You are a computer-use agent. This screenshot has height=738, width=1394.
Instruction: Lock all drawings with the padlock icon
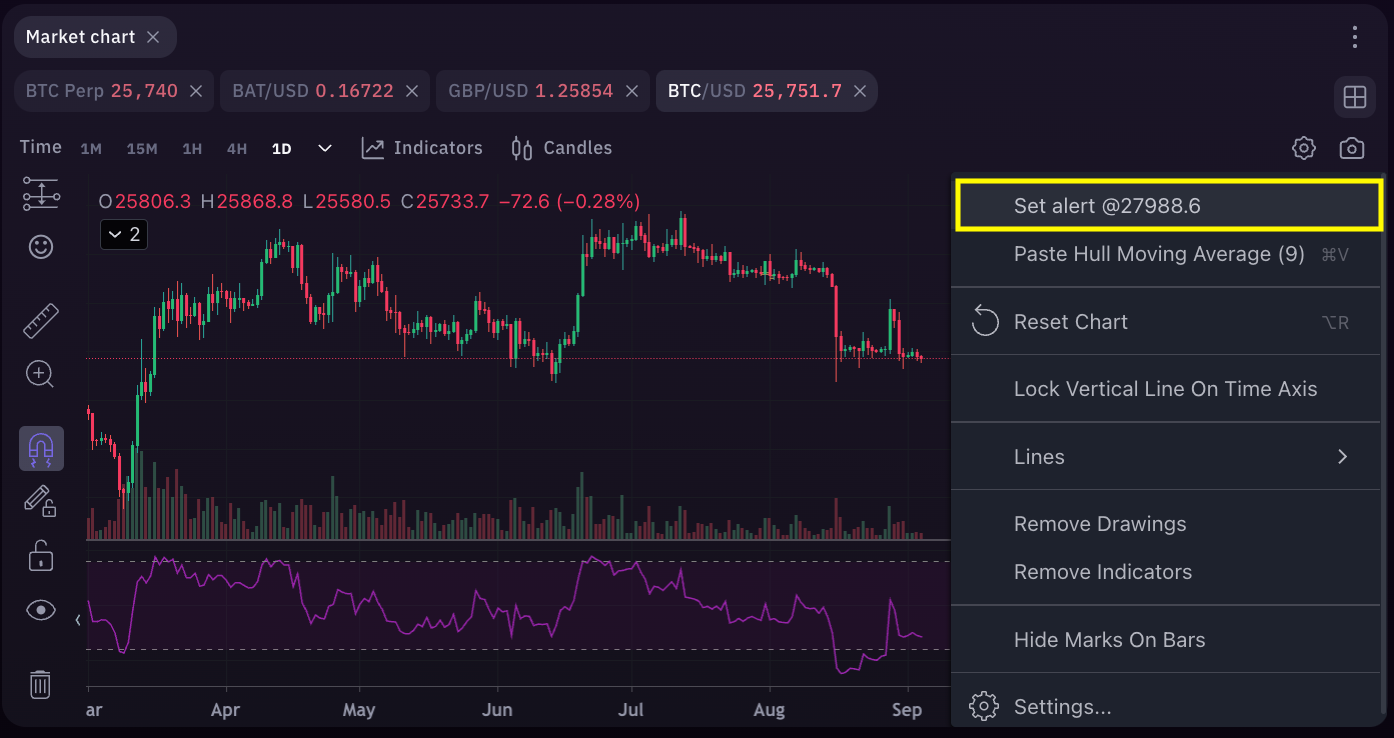coord(40,556)
